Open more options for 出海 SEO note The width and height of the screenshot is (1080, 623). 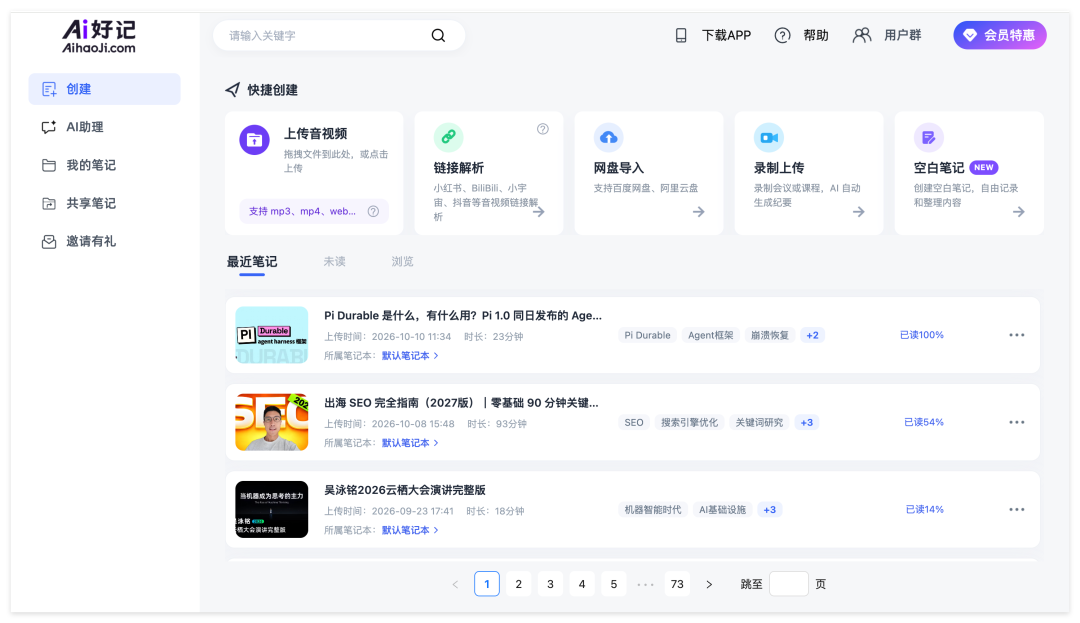pyautogui.click(x=1017, y=422)
